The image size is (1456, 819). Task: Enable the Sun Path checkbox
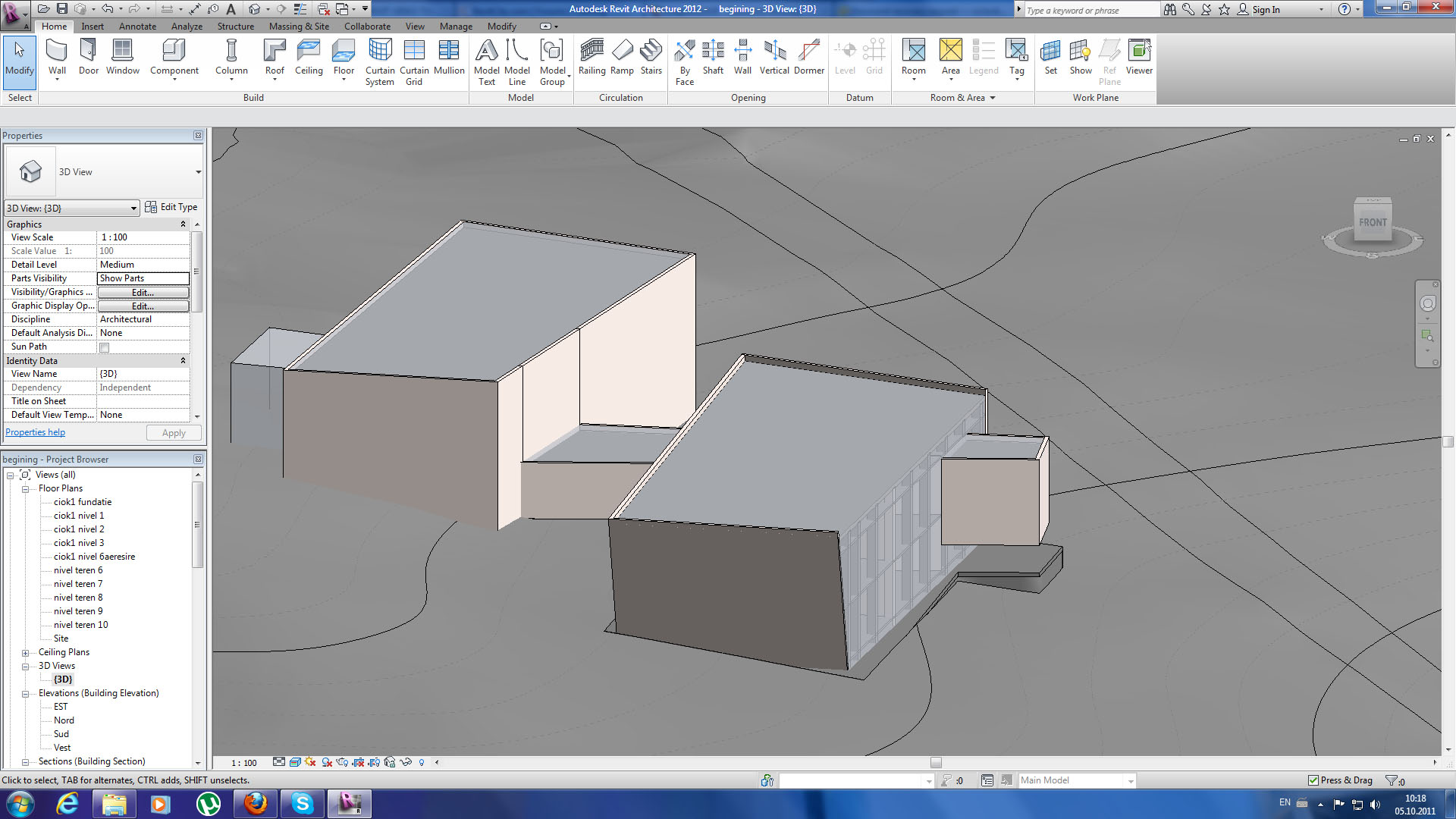105,347
